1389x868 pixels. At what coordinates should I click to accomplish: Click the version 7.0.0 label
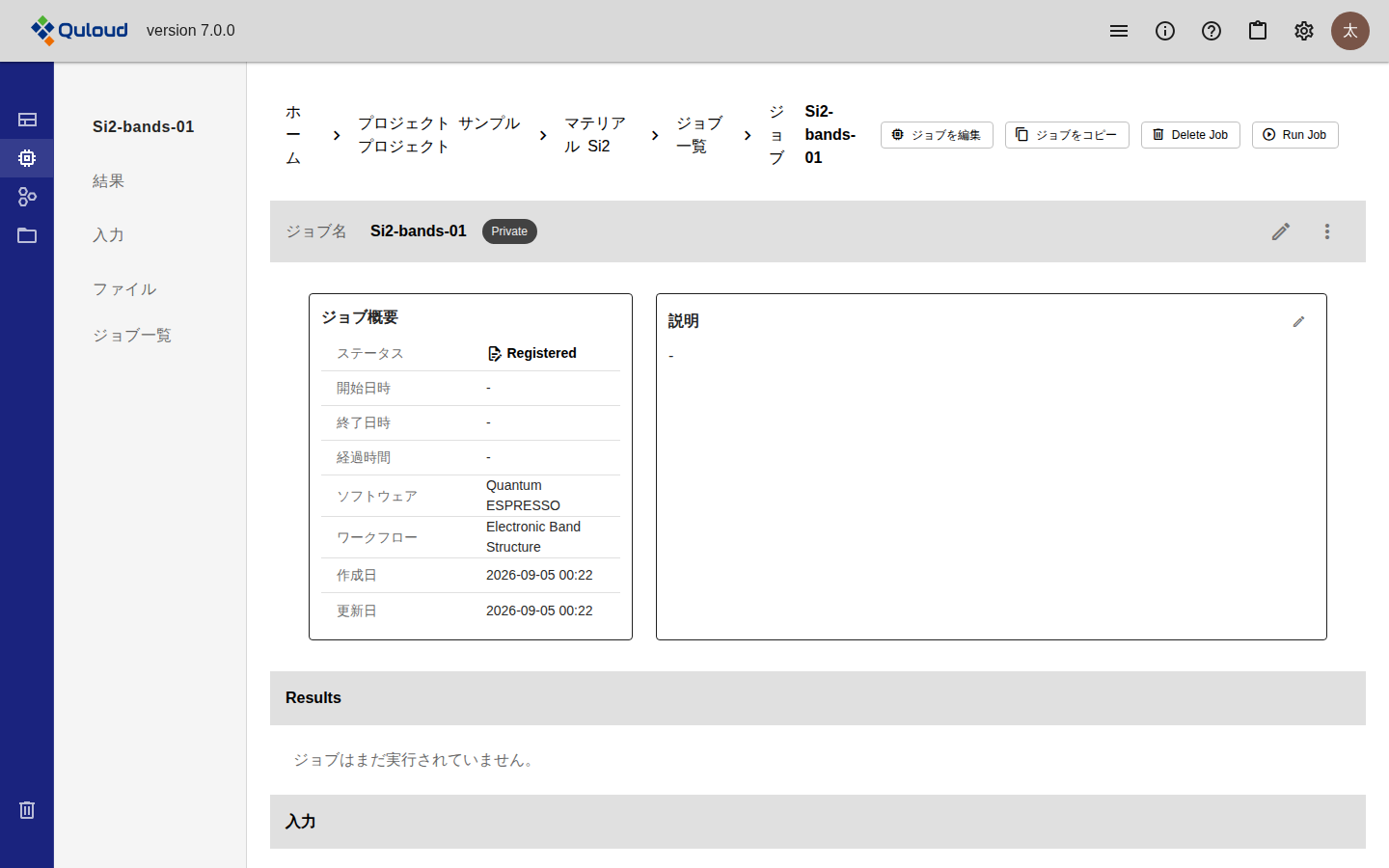pyautogui.click(x=191, y=31)
